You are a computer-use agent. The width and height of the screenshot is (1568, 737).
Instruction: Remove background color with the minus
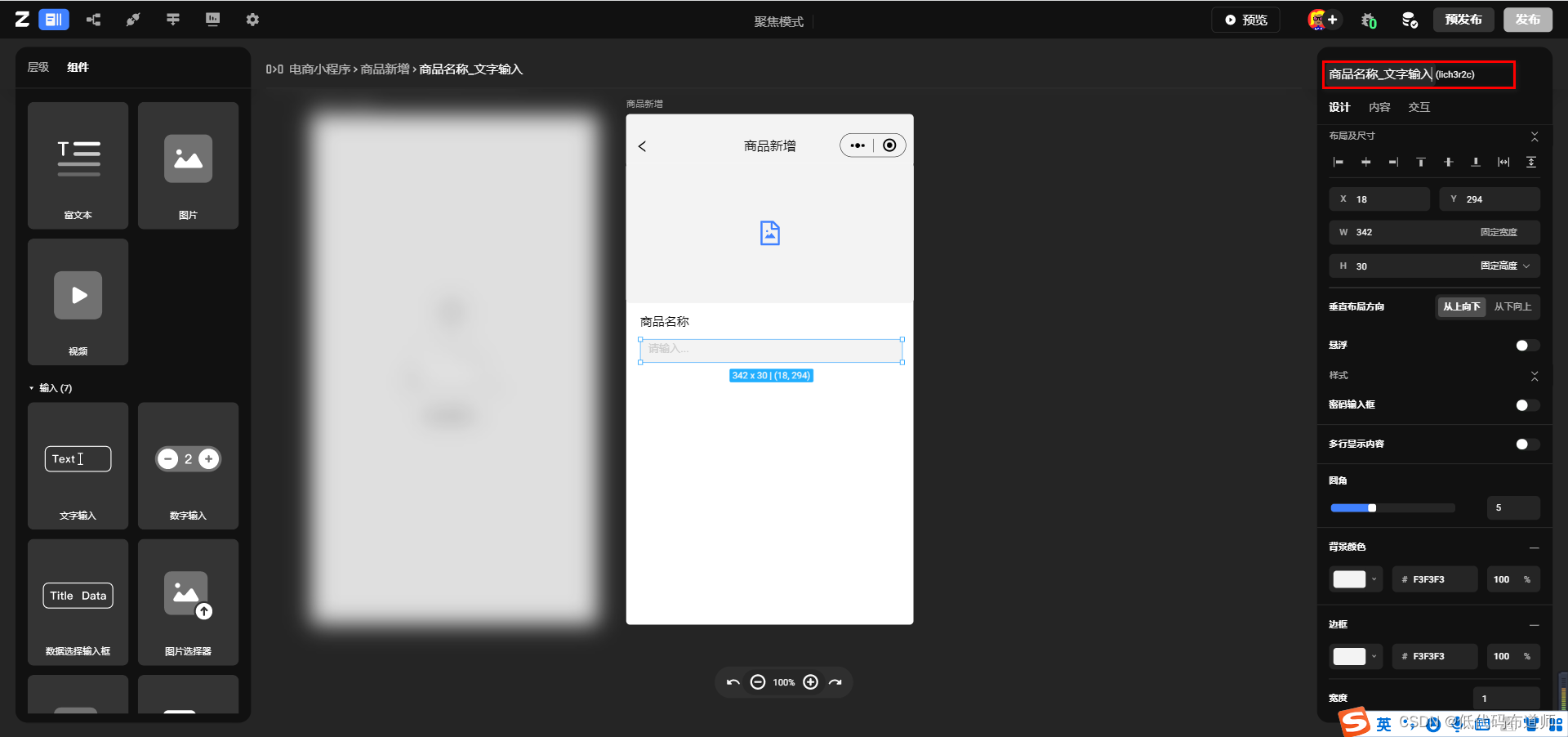(1535, 547)
